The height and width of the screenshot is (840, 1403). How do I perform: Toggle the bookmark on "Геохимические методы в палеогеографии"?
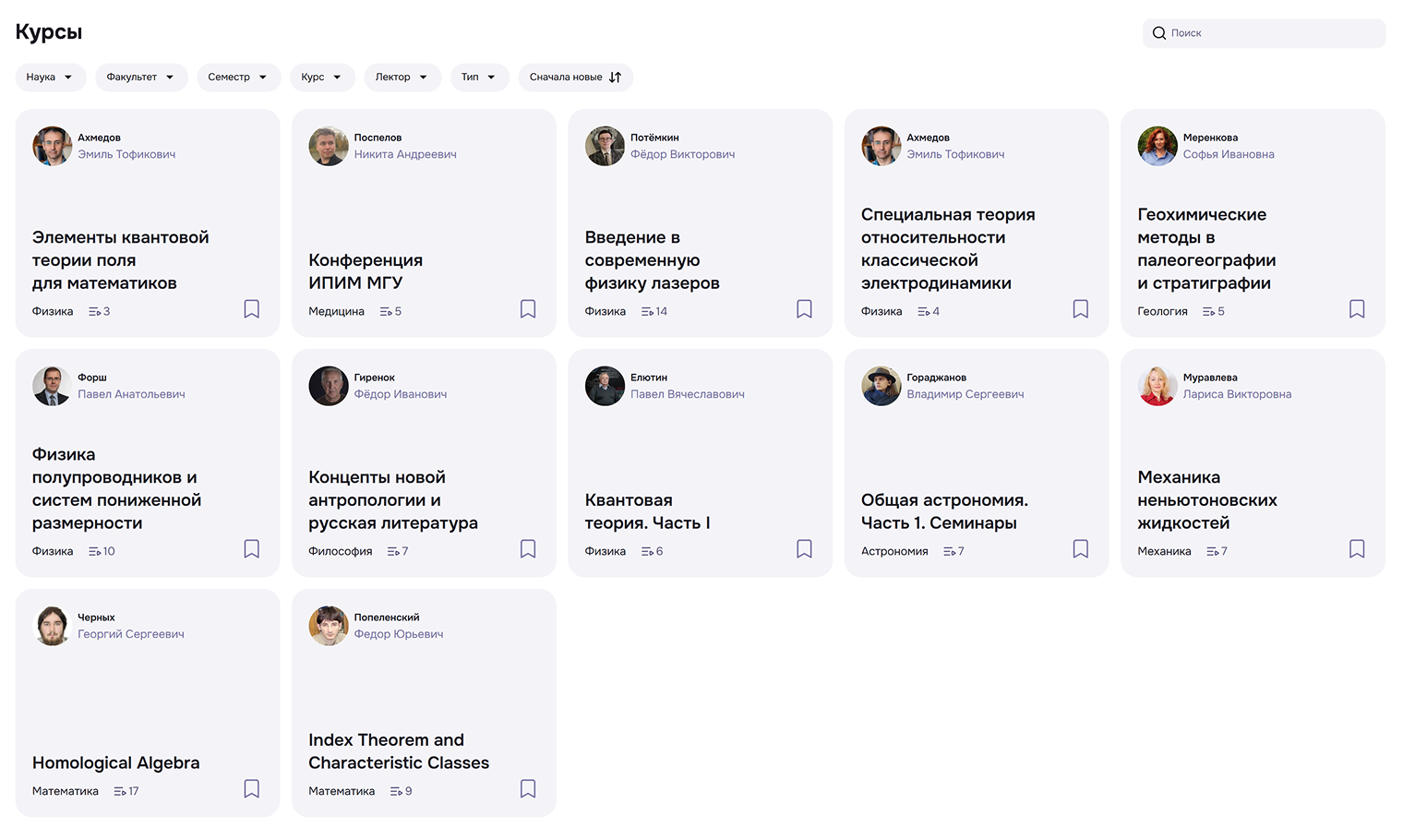1357,308
